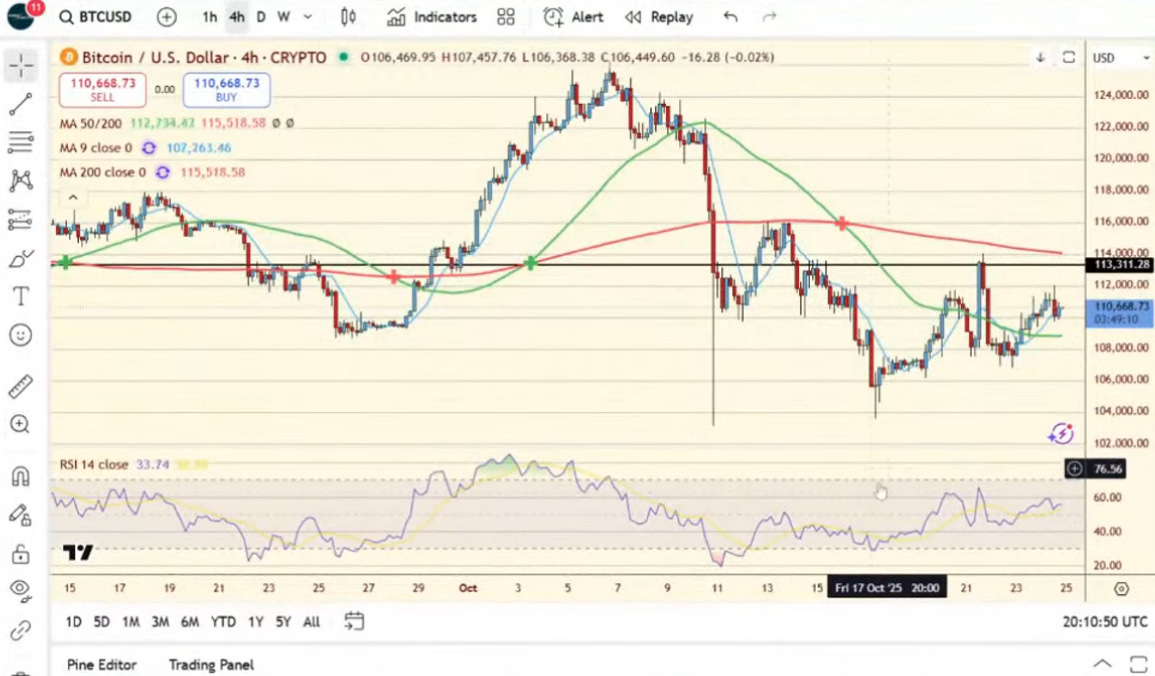Open the USD currency dropdown

(1120, 58)
